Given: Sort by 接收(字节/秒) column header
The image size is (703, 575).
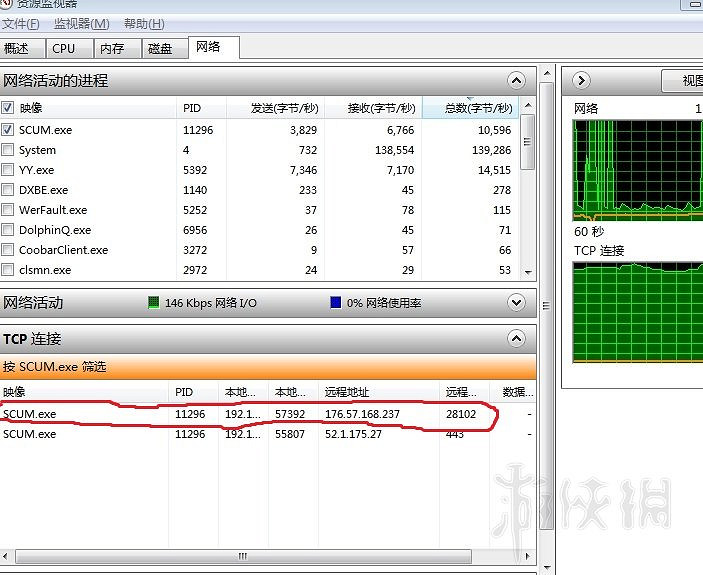Looking at the screenshot, I should tap(373, 108).
